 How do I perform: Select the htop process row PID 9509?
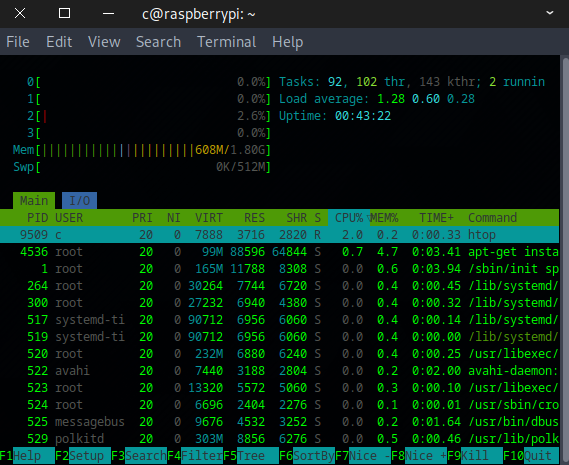(x=279, y=234)
